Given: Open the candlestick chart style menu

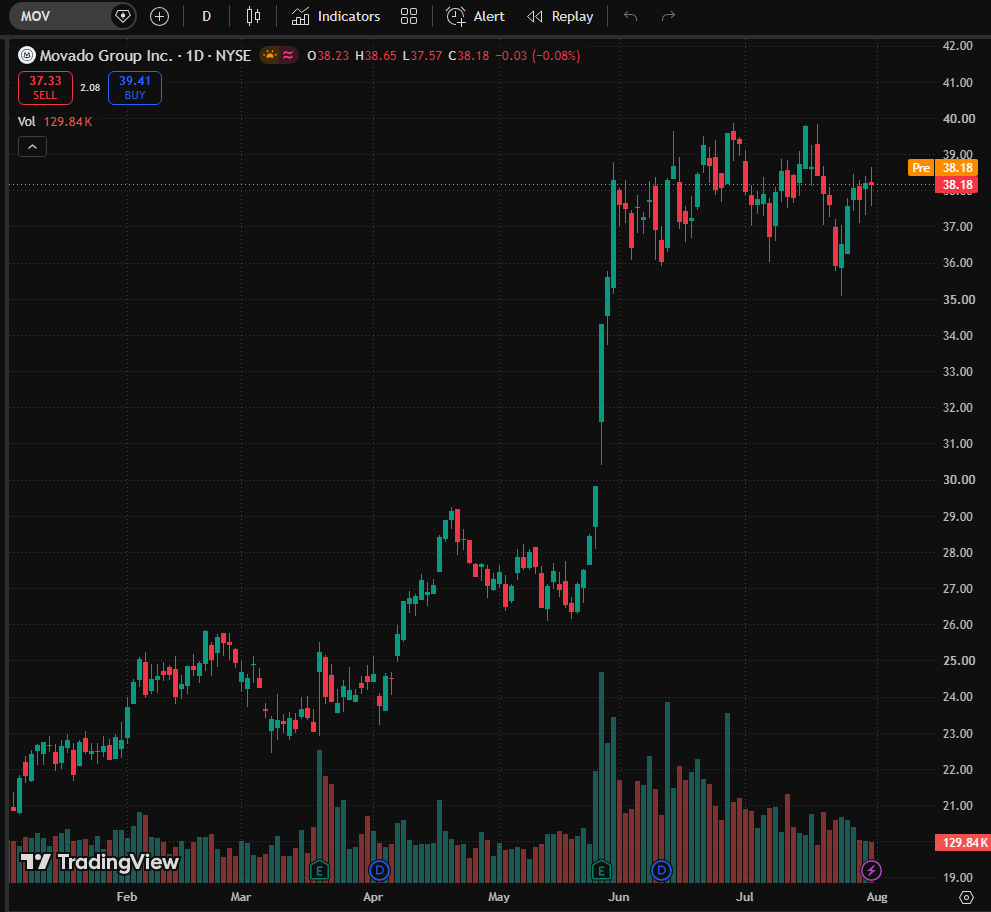Looking at the screenshot, I should point(253,16).
